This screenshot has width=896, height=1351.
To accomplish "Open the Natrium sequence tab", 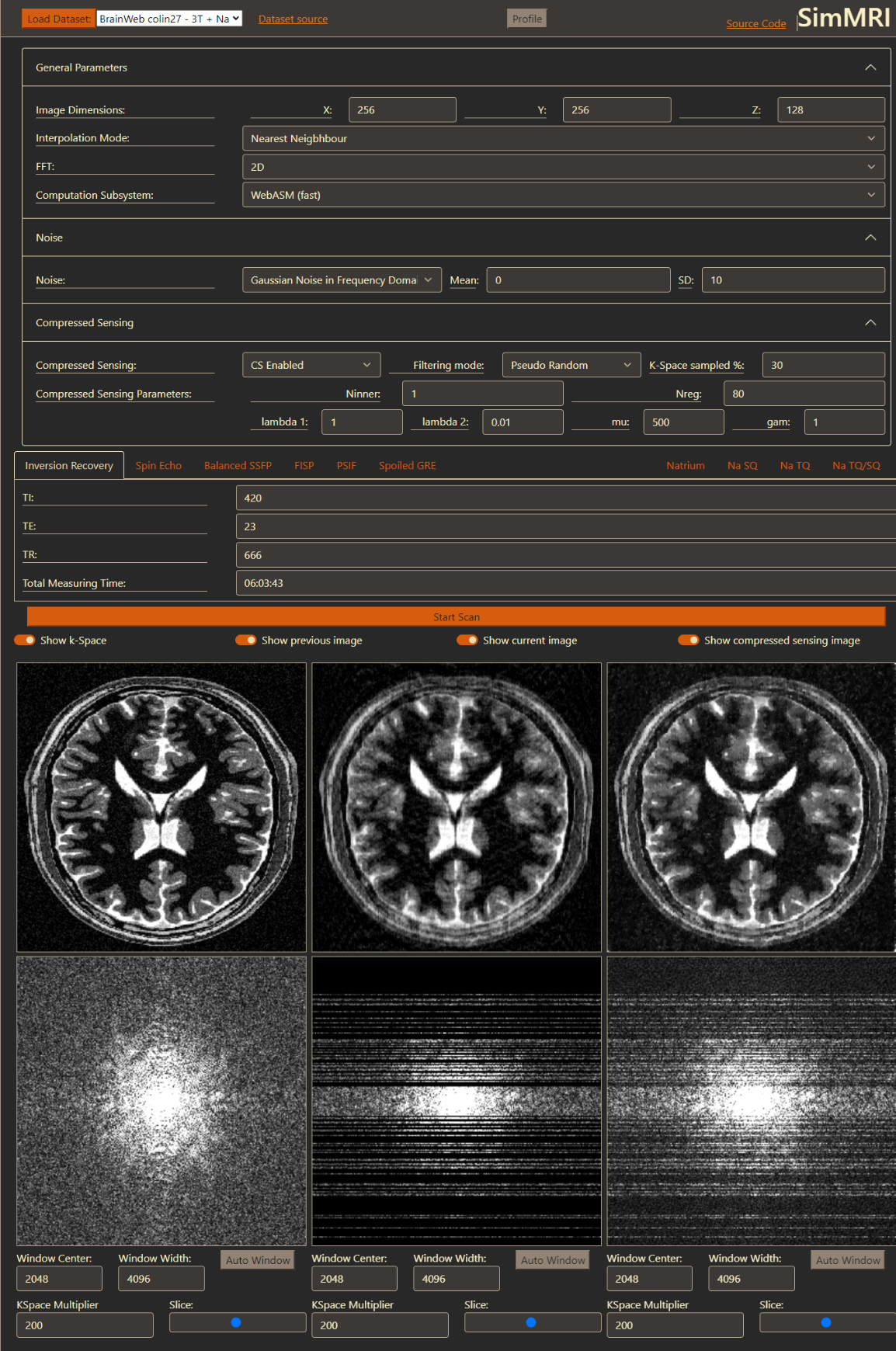I will [685, 466].
